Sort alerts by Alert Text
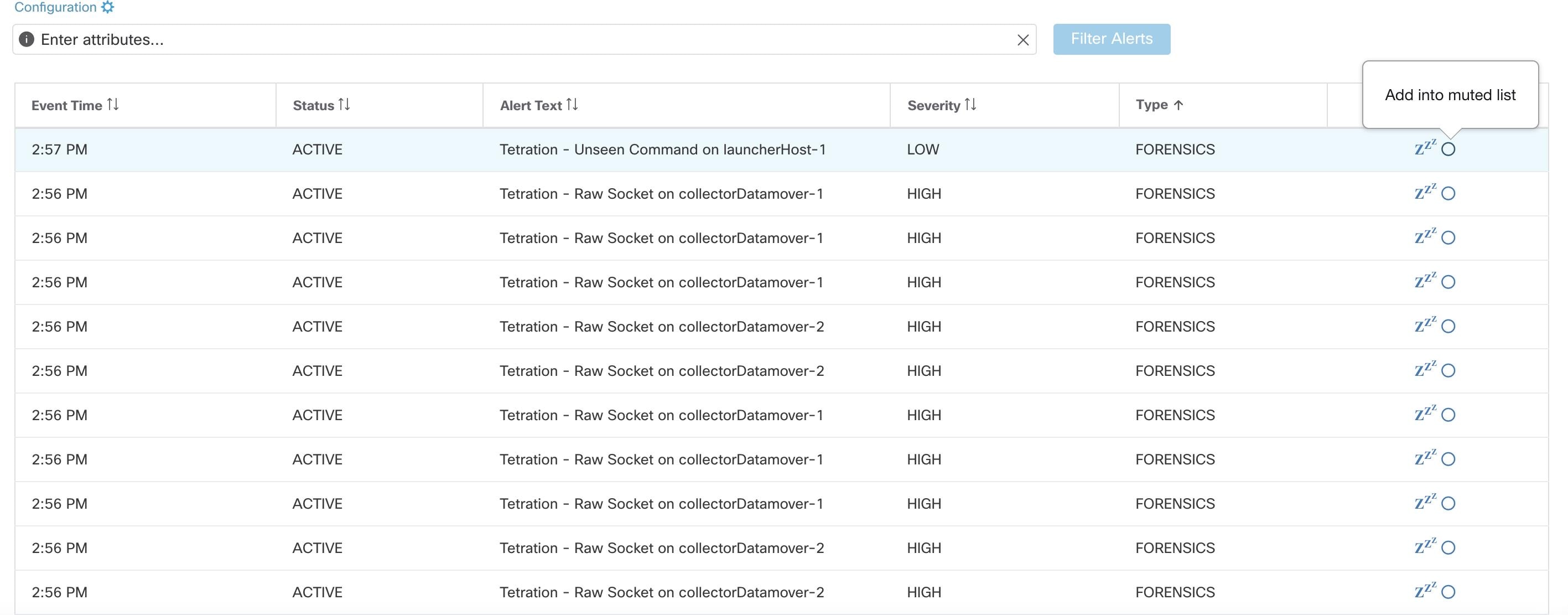This screenshot has width=1568, height=615. tap(572, 105)
